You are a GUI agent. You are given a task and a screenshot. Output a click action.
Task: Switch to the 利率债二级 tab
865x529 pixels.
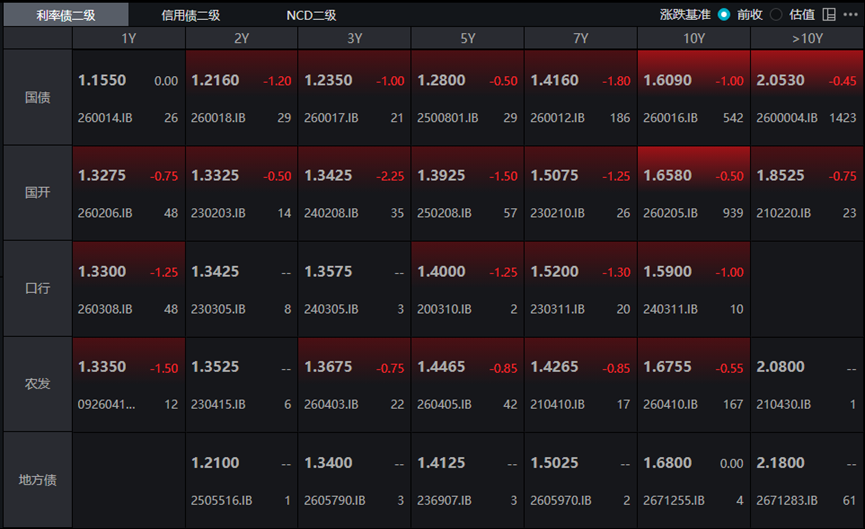66,15
